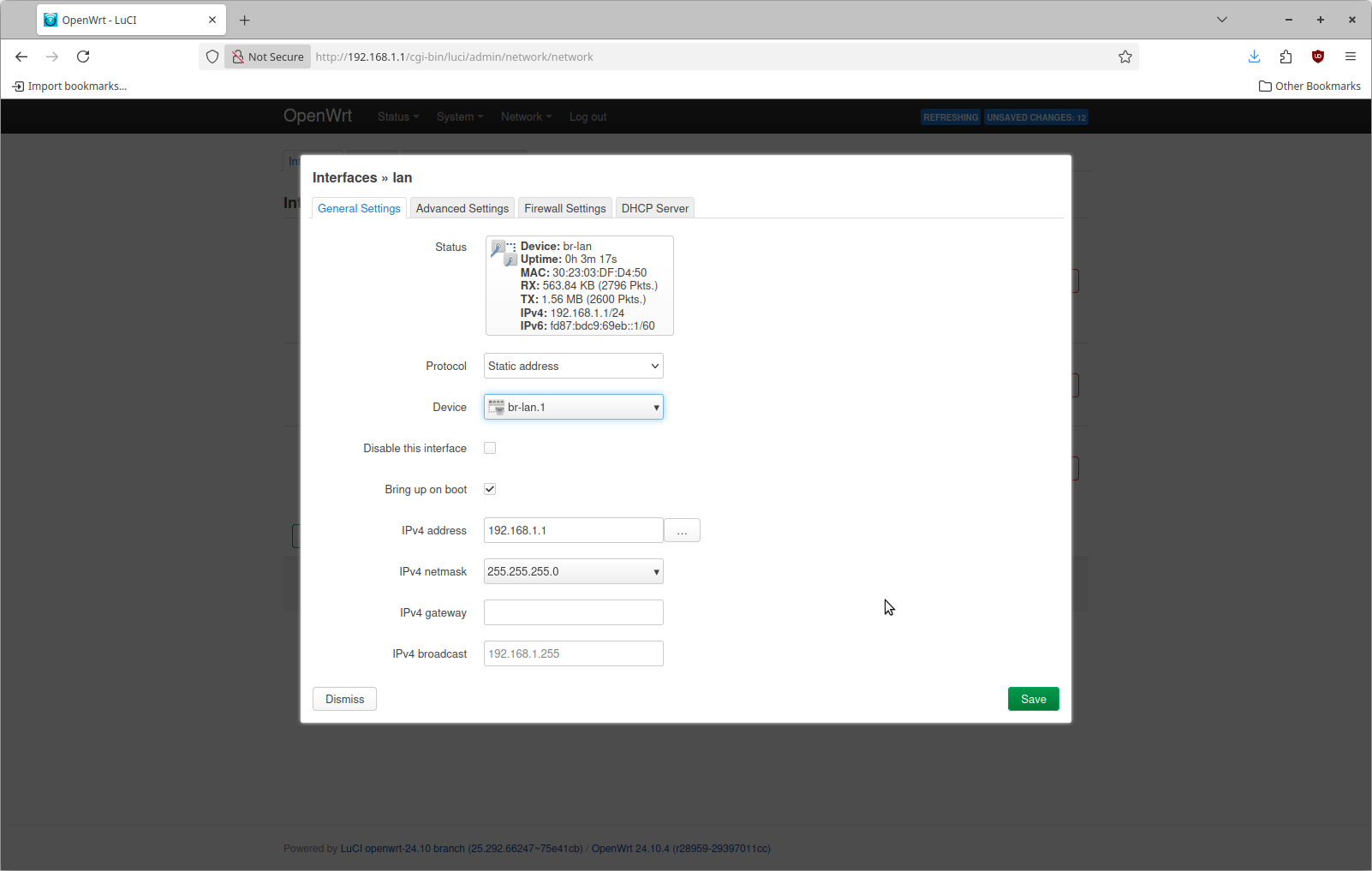The width and height of the screenshot is (1372, 871).
Task: Open the Firefox hamburger application menu
Action: tap(1350, 57)
